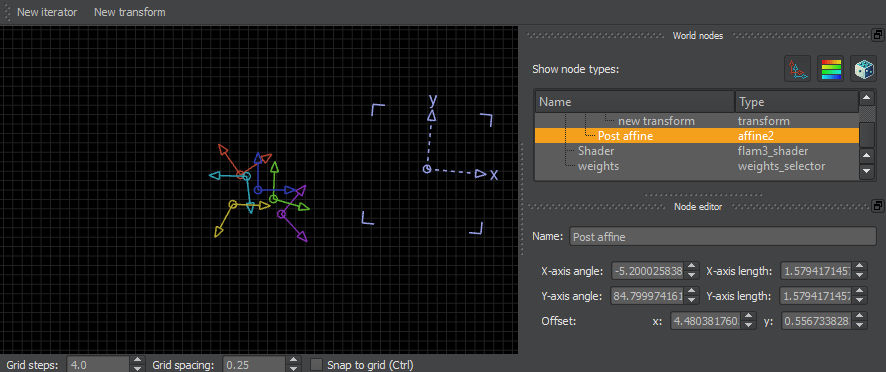Decrease the Grid spacing value
The image size is (886, 372).
[x=293, y=369]
